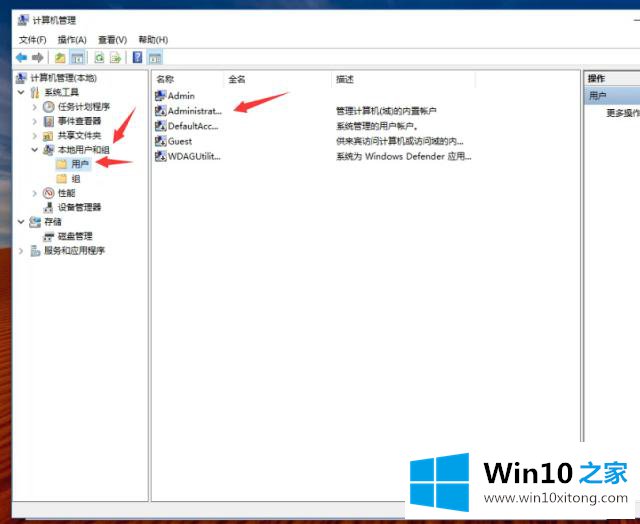640x524 pixels.
Task: Click the DefaultAccount user icon
Action: pyautogui.click(x=160, y=126)
